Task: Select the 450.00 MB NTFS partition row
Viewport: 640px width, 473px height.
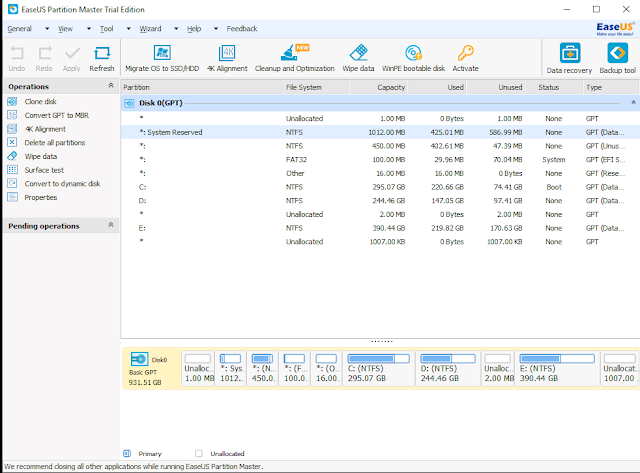Action: [x=380, y=146]
